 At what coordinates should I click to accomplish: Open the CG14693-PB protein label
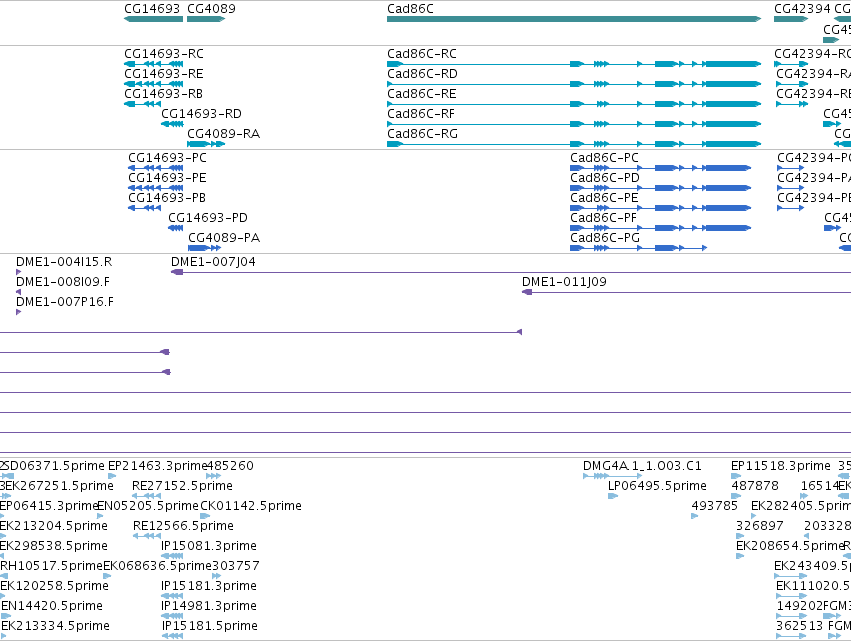click(x=167, y=198)
